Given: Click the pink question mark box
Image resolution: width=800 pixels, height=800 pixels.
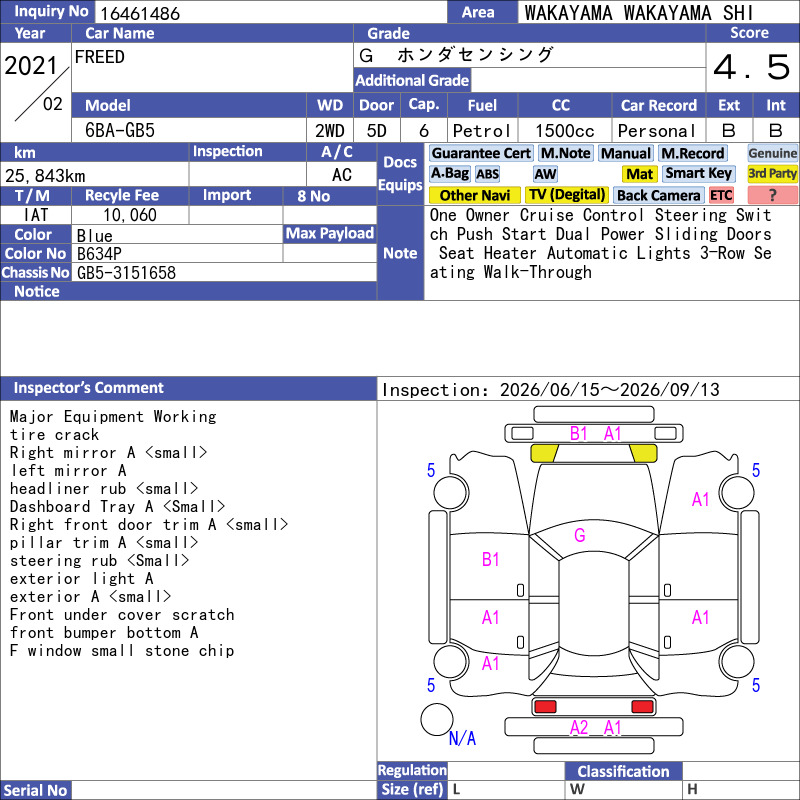Looking at the screenshot, I should (x=772, y=195).
